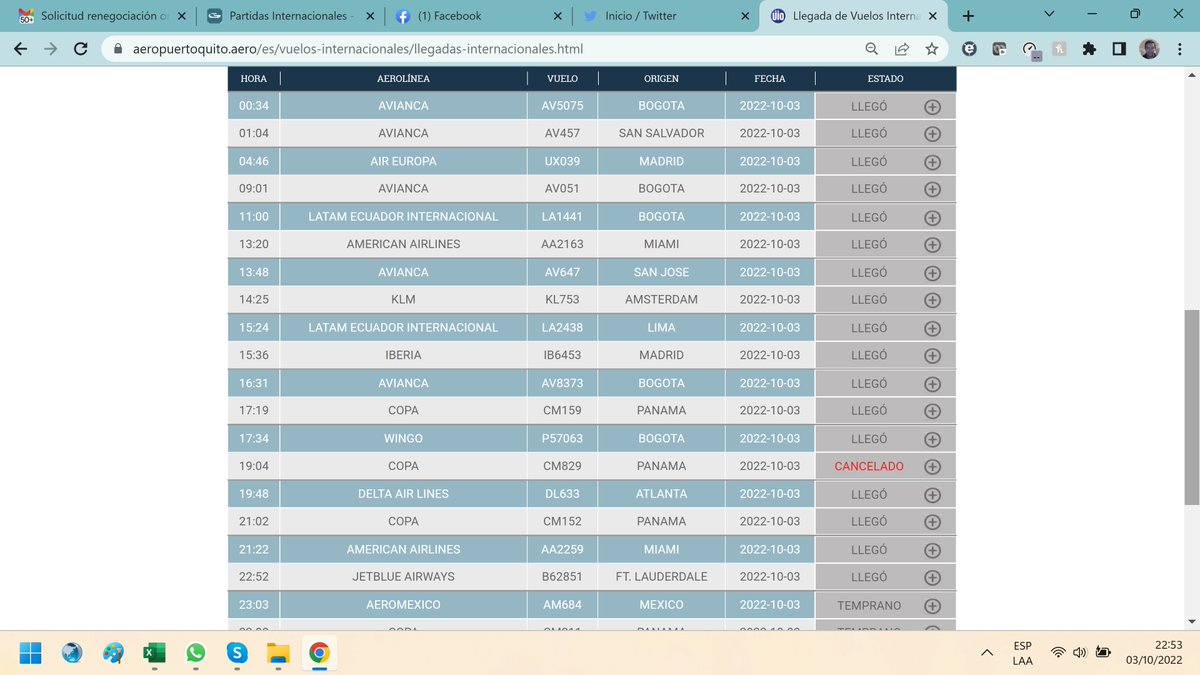
Task: Switch to Inicio / Twitter tab
Action: pos(667,16)
